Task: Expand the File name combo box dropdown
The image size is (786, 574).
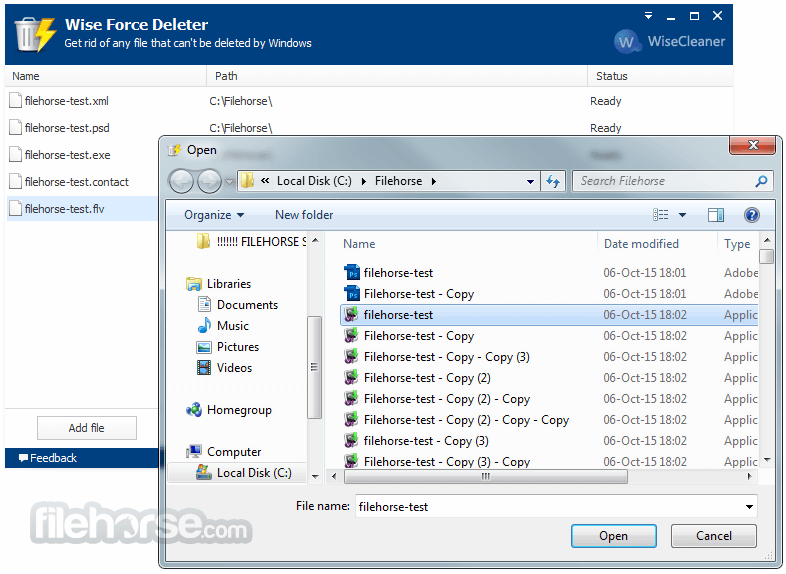Action: [749, 507]
